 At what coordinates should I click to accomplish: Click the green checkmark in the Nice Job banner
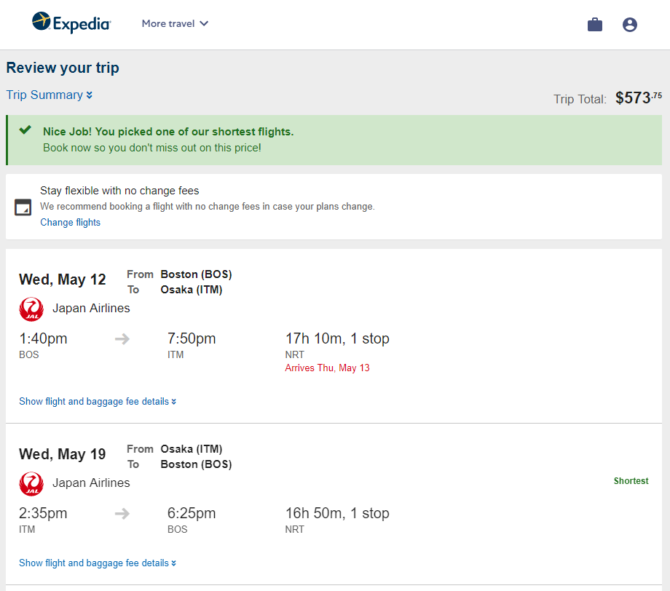pos(25,130)
